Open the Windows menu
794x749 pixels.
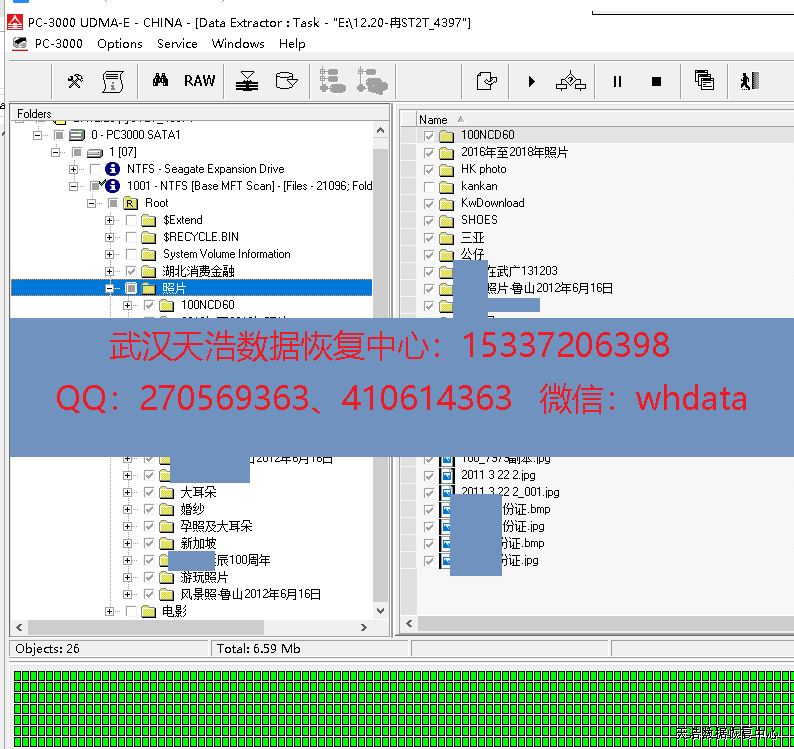point(238,44)
